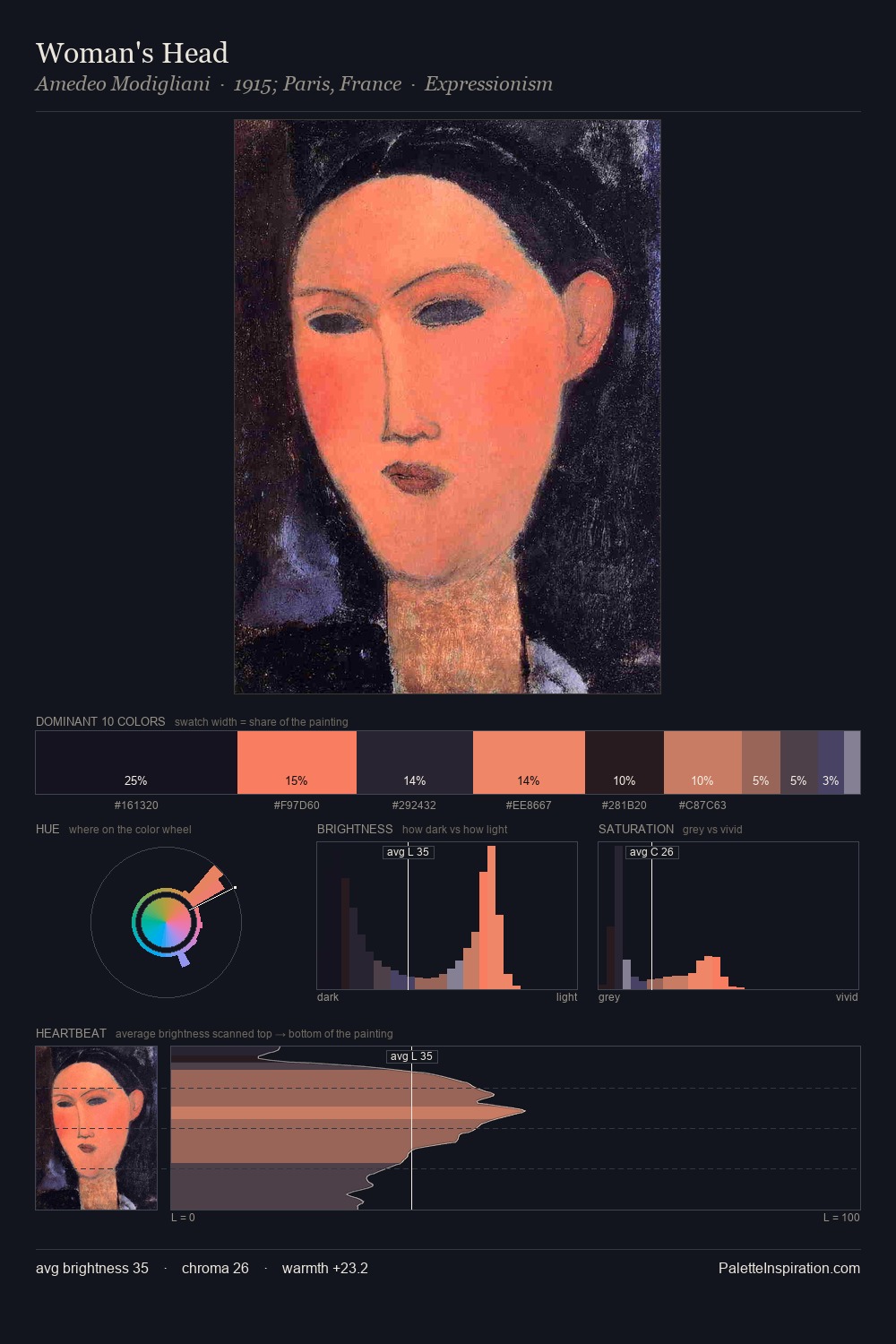The width and height of the screenshot is (896, 1344).
Task: Click the 'avg L 35' brightness histogram label
Action: point(409,852)
